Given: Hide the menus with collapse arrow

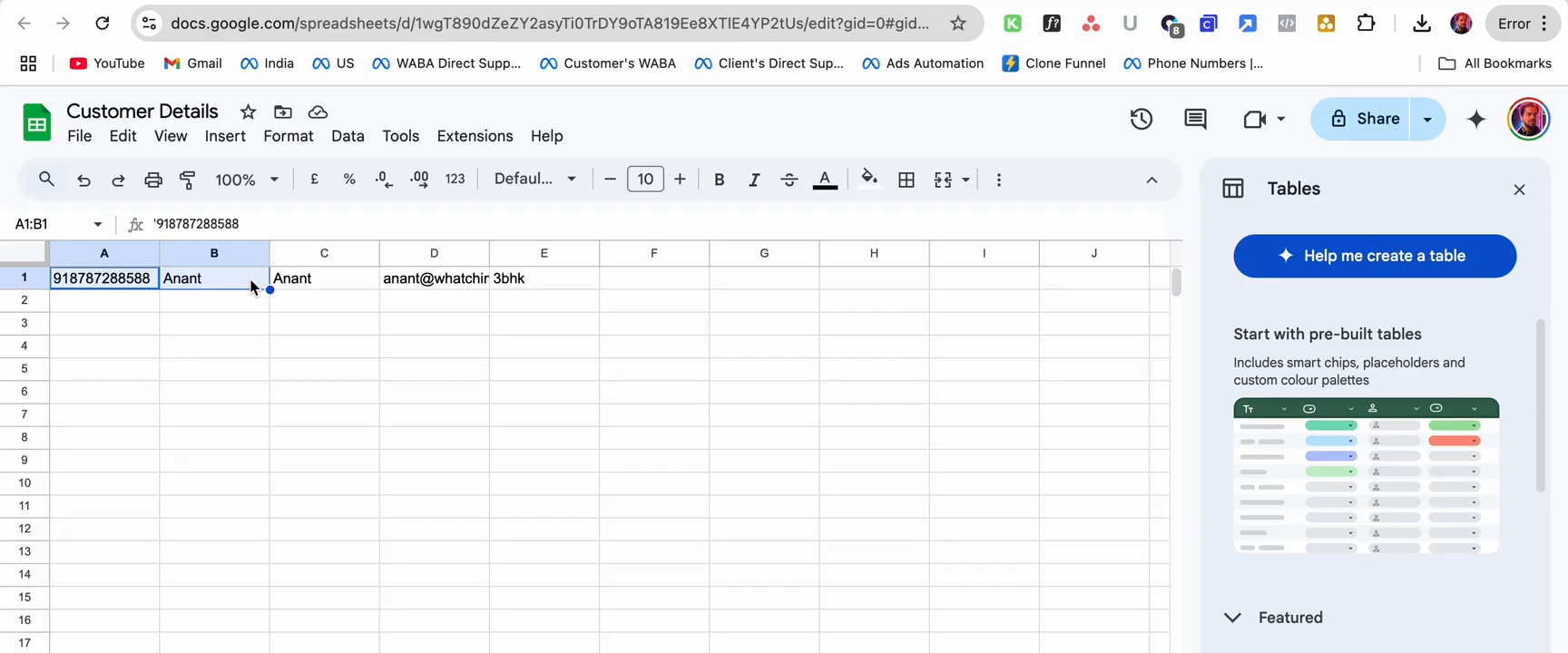Looking at the screenshot, I should [x=1151, y=180].
